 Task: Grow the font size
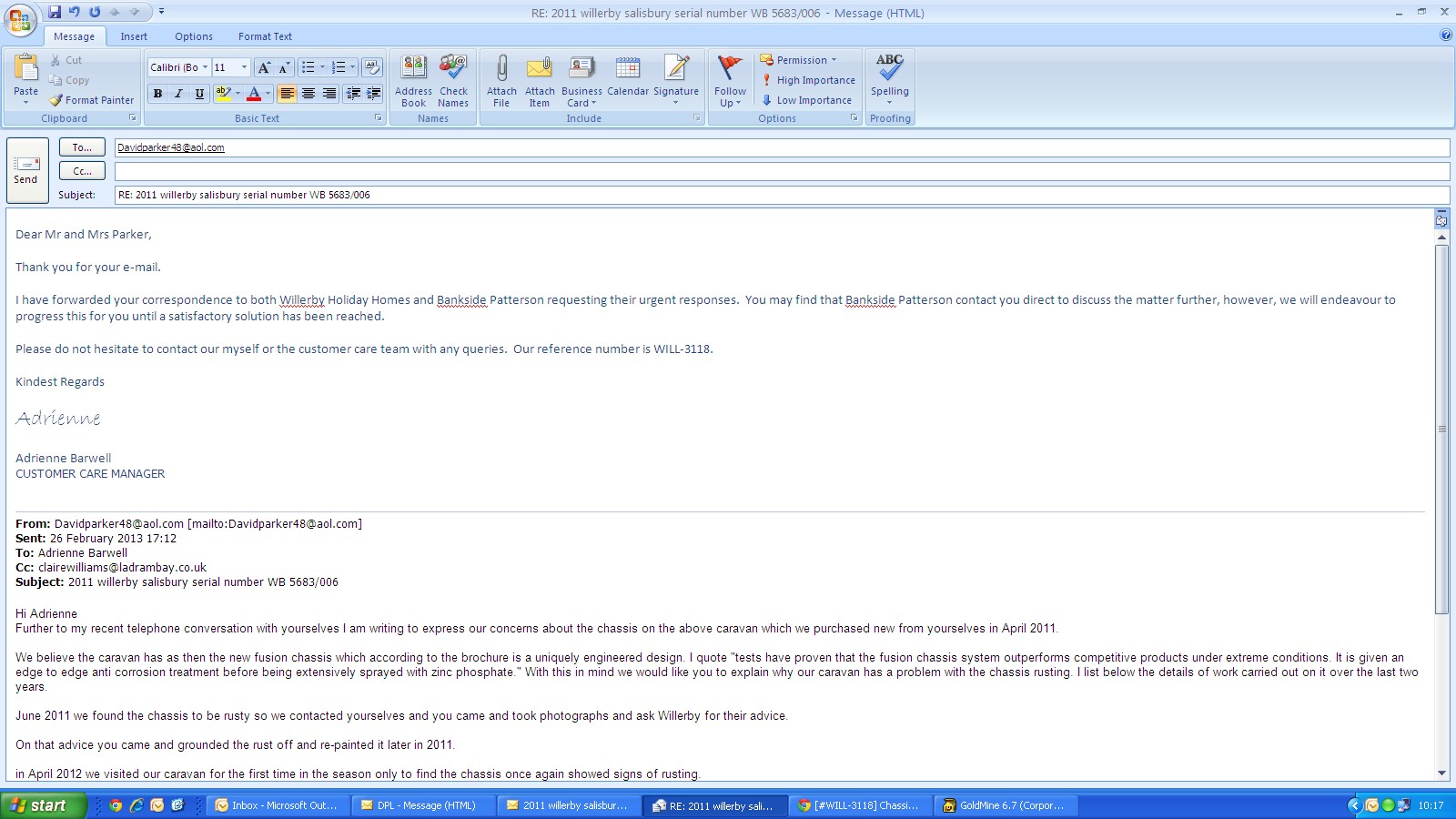click(x=264, y=67)
